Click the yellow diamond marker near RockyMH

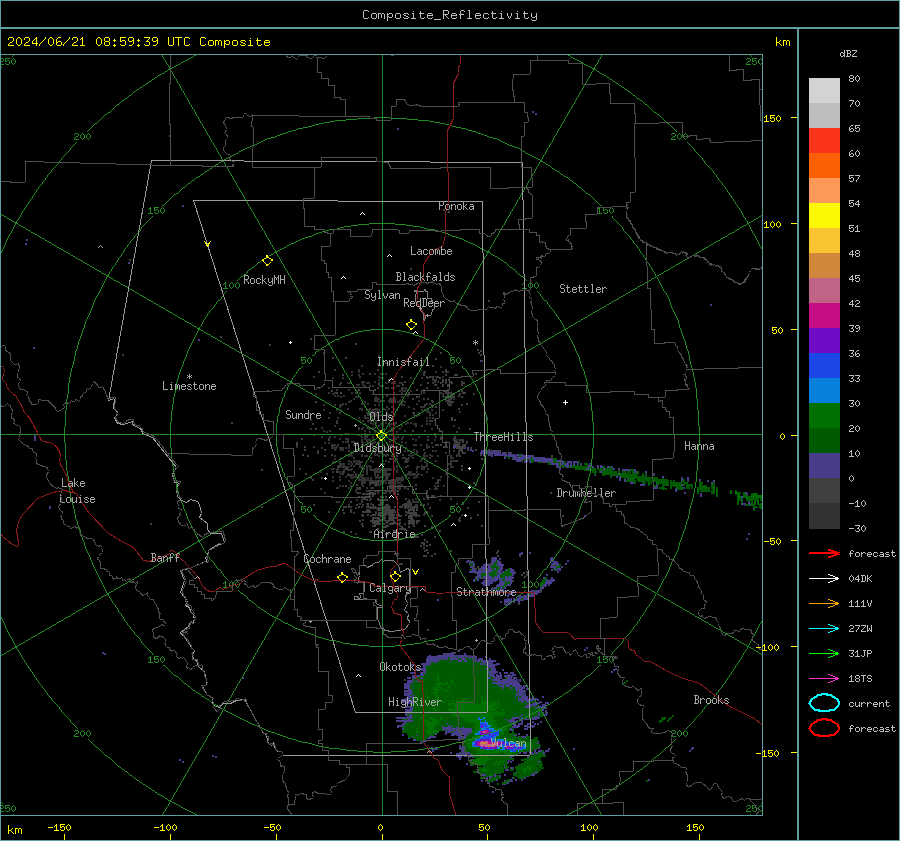click(x=267, y=261)
